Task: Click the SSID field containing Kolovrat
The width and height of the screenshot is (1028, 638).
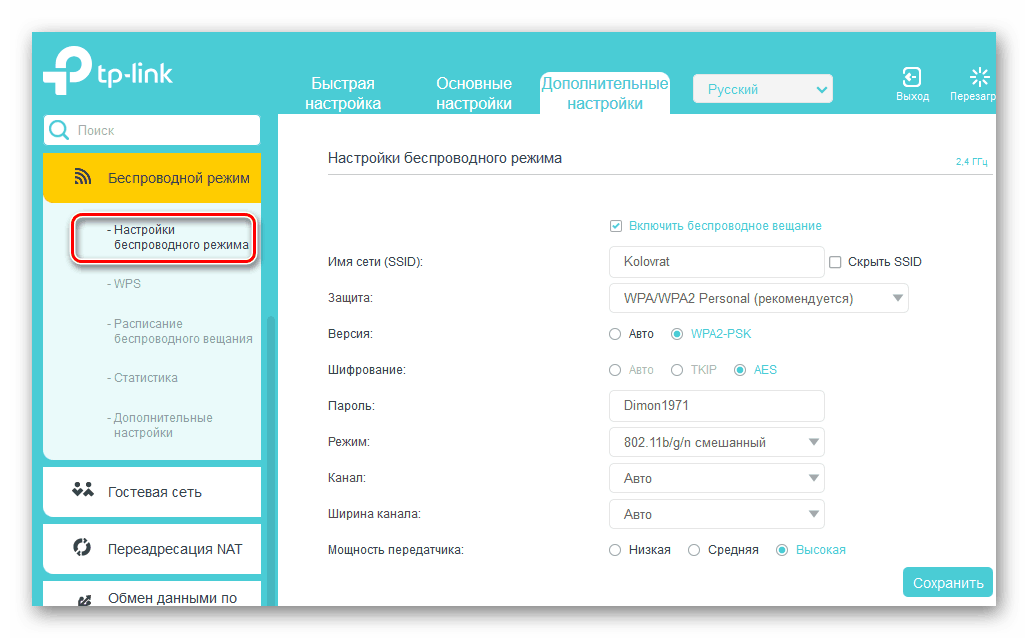Action: tap(717, 262)
